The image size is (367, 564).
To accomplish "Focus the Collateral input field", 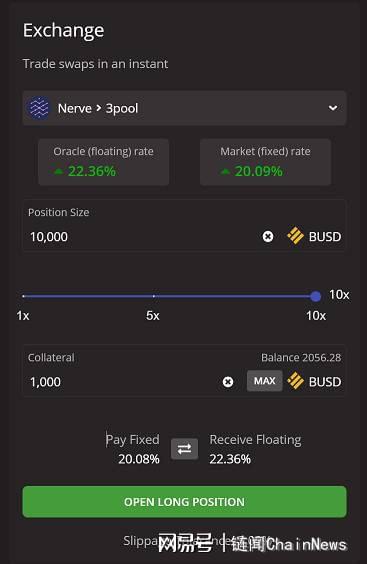I will click(x=124, y=382).
